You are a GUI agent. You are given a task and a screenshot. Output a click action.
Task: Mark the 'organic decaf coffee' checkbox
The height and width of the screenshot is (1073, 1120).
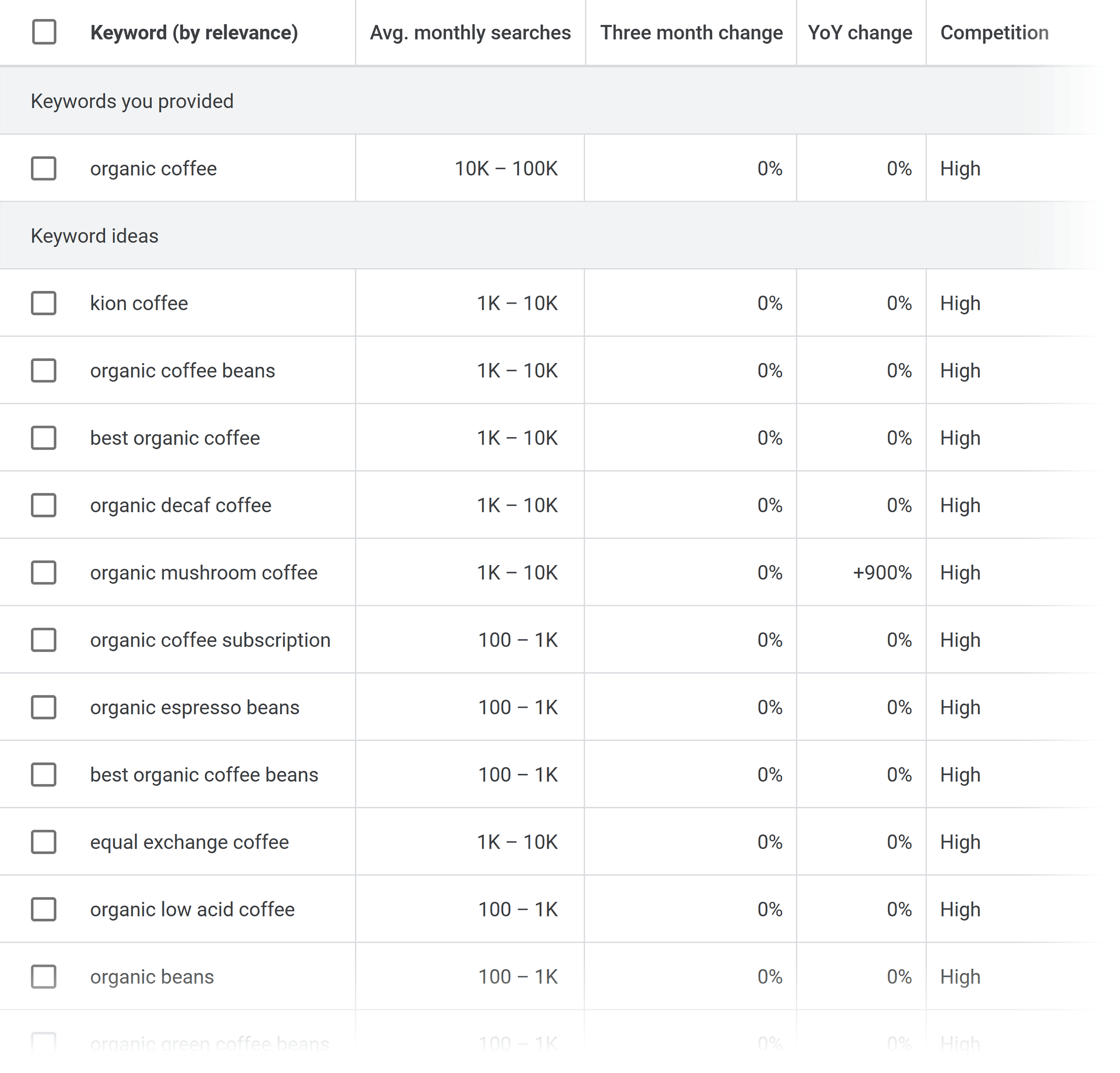click(x=43, y=506)
